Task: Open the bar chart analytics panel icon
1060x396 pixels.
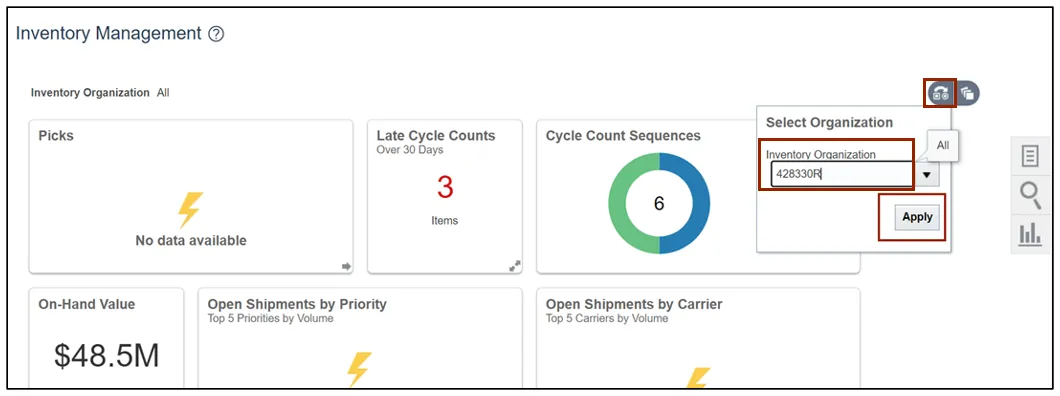Action: coord(1030,234)
